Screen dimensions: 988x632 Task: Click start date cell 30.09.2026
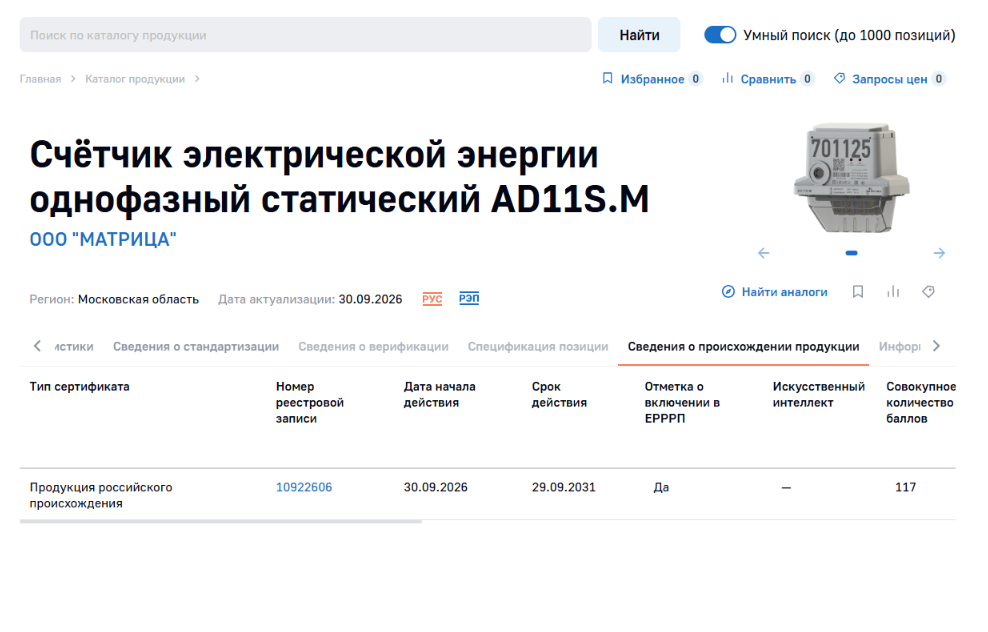pyautogui.click(x=435, y=487)
